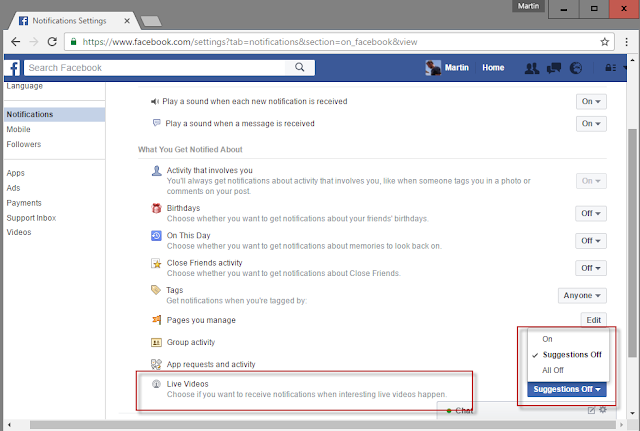Open the Tags Anyone dropdown
640x431 pixels.
click(x=582, y=295)
